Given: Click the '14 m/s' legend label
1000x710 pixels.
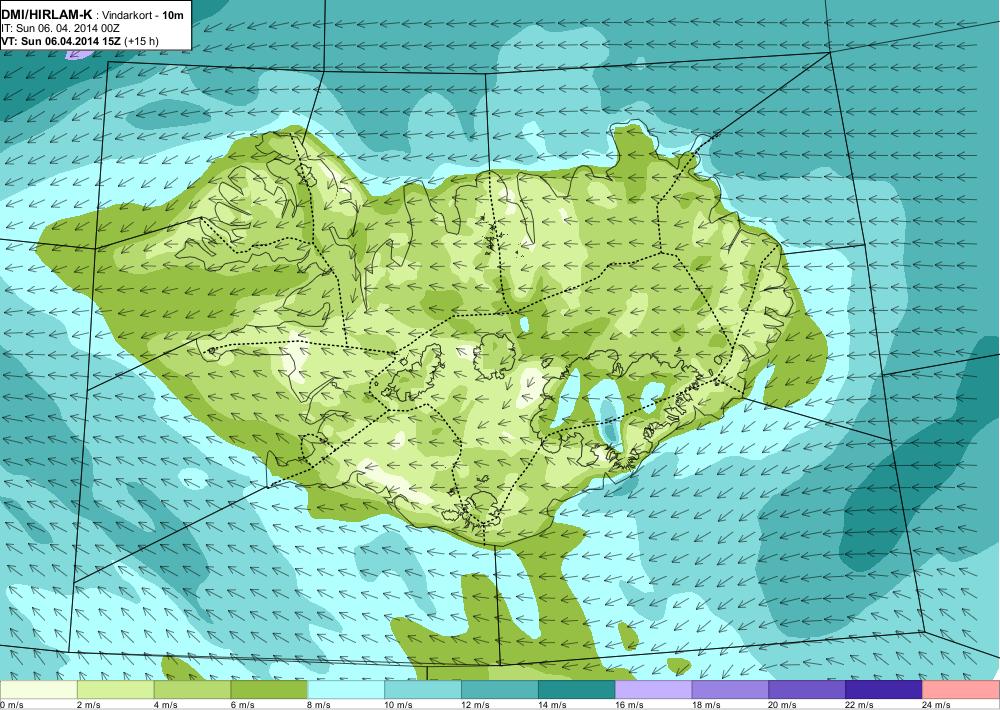Looking at the screenshot, I should tap(552, 705).
